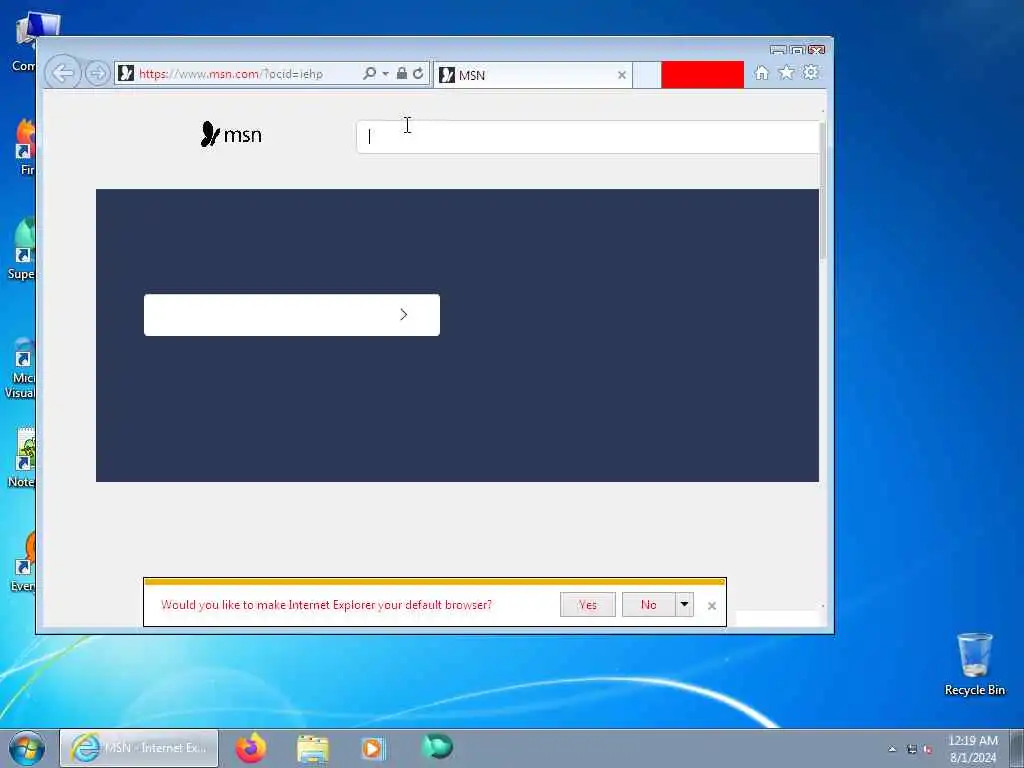Dismiss the default browser notification bar
Screen dimensions: 1024x768
712,606
